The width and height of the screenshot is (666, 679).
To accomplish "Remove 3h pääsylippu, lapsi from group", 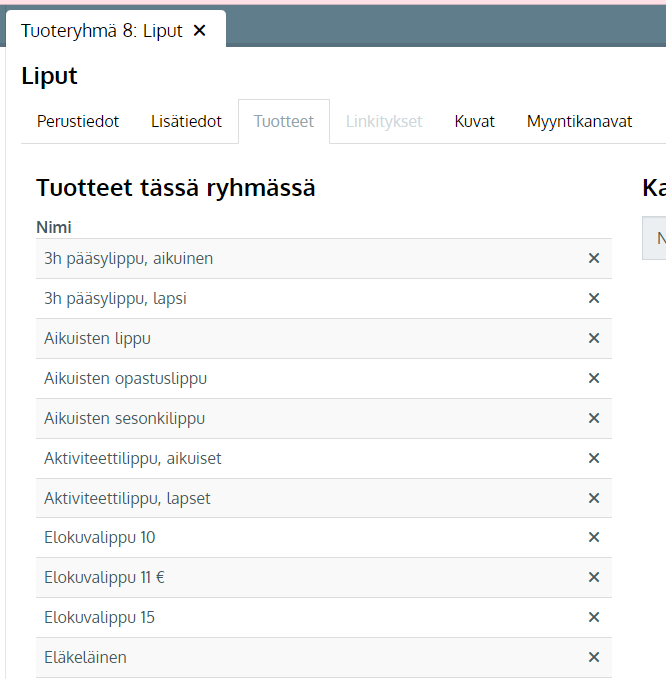I will 594,298.
